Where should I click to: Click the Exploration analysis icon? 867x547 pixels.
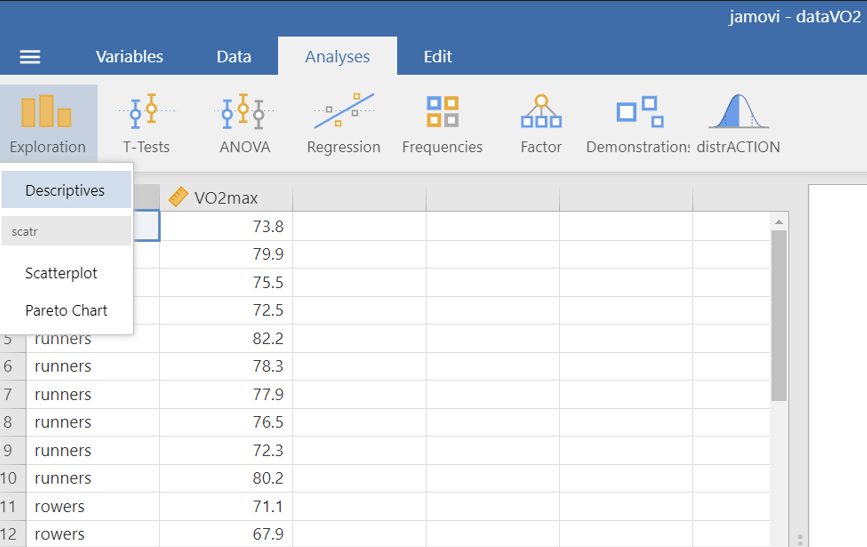tap(48, 123)
